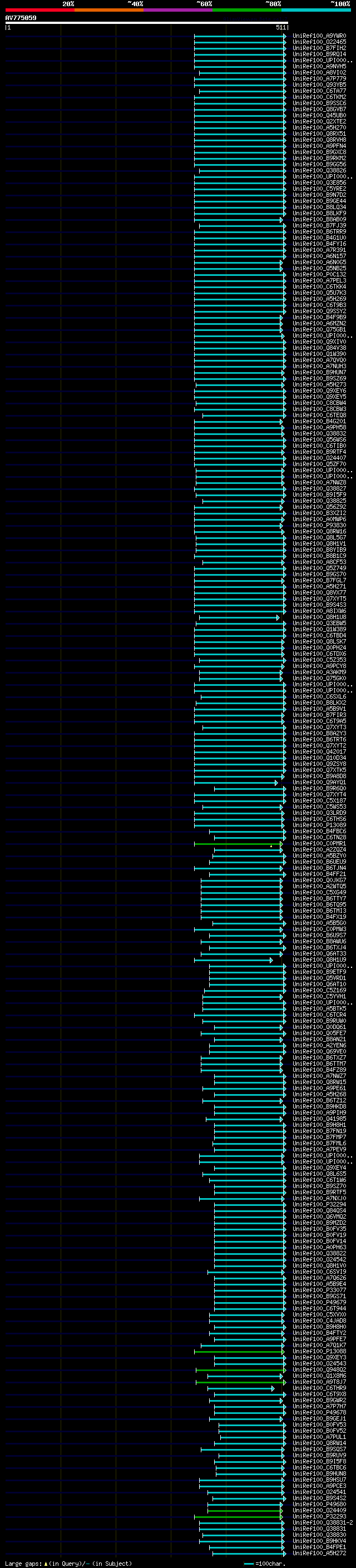Click the UniRef100_C5X187 label
Image resolution: width=356 pixels, height=1568 pixels.
pyautogui.click(x=319, y=800)
